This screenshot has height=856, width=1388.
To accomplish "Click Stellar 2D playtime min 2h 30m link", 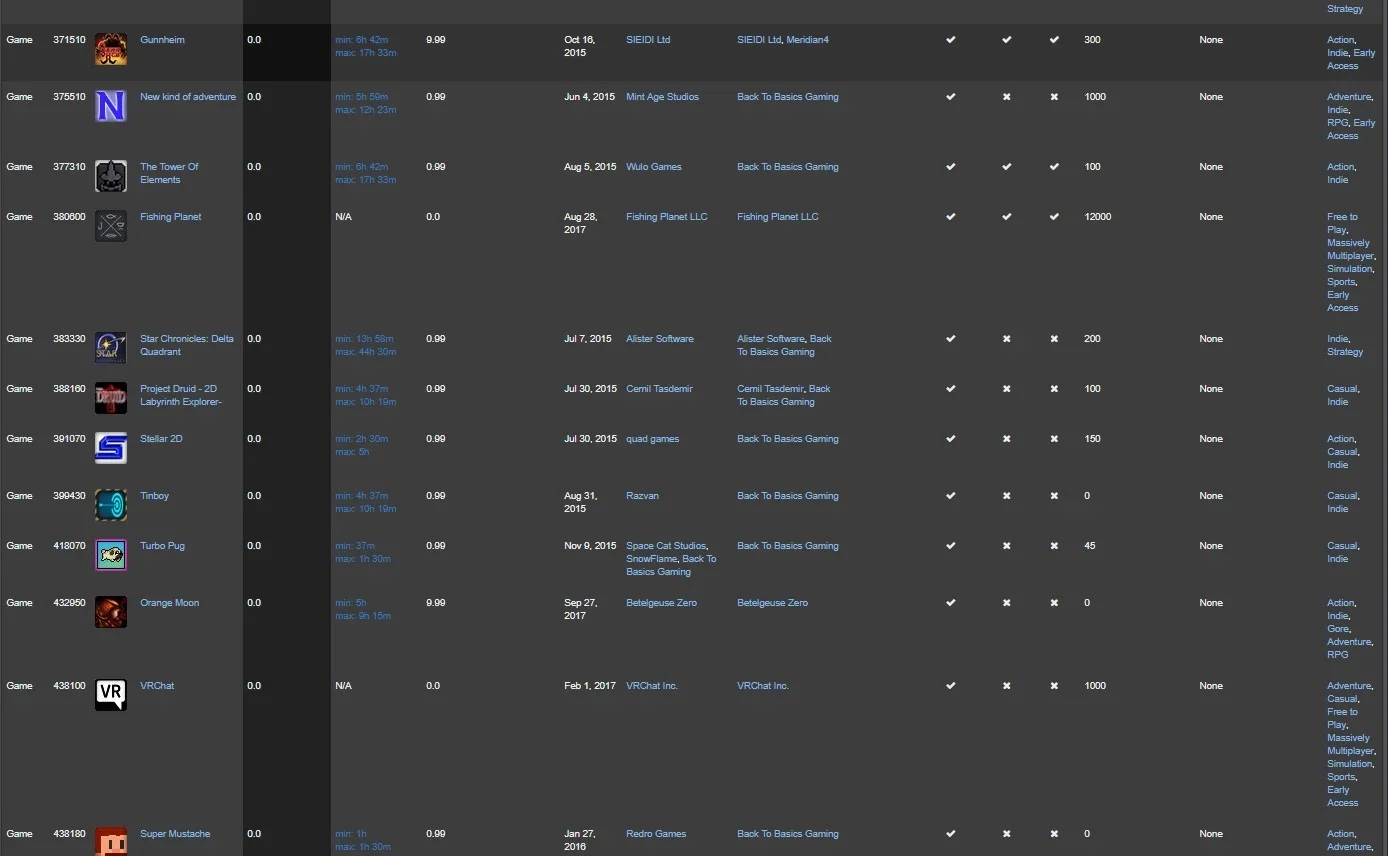I will [362, 439].
